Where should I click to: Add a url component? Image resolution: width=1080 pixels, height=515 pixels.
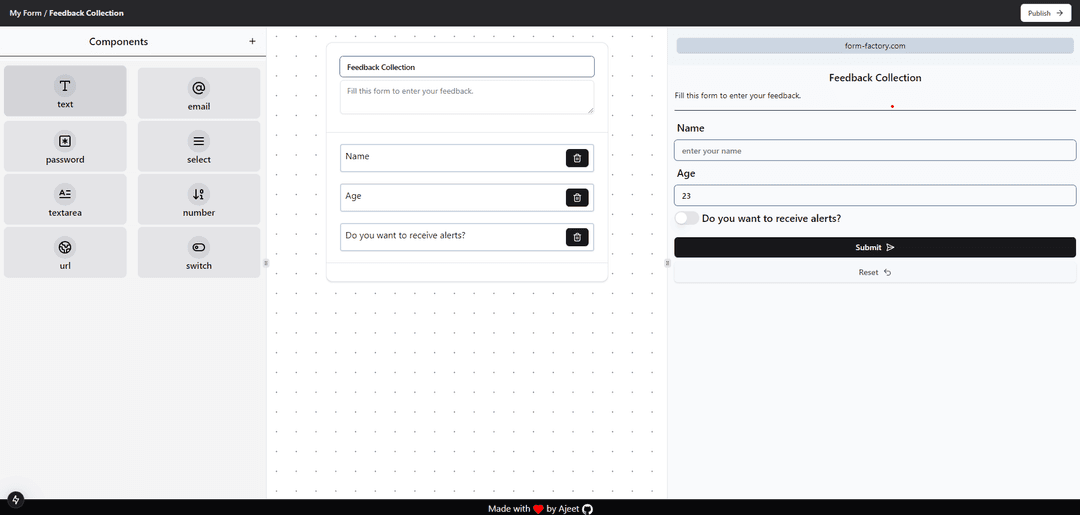[x=65, y=252]
